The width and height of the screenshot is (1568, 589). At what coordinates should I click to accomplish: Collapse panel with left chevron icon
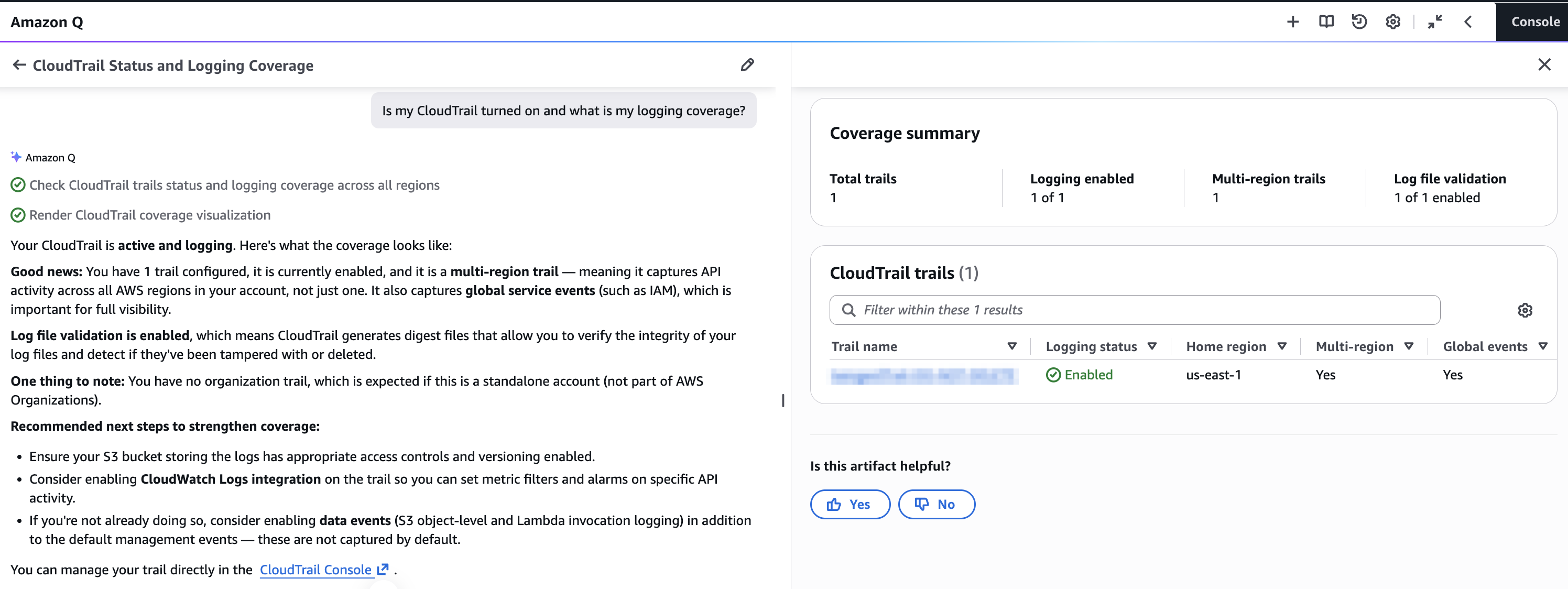click(1467, 22)
